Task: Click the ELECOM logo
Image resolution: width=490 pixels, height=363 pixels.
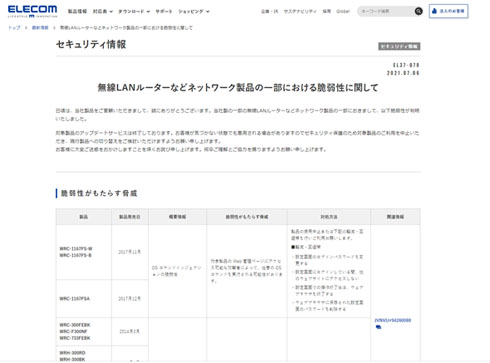Action: [x=32, y=11]
